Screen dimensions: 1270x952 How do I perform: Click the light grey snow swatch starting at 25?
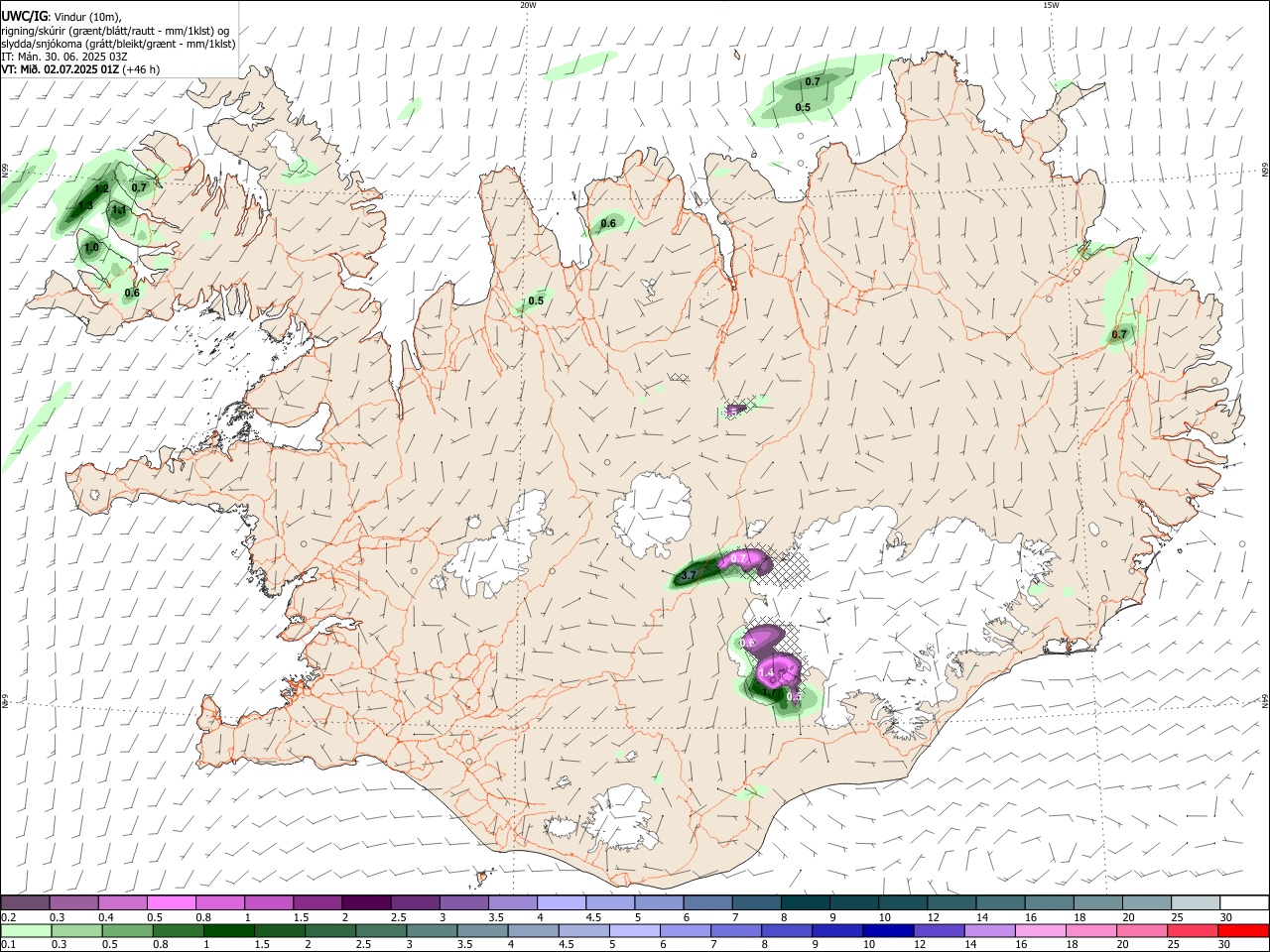tap(1197, 903)
